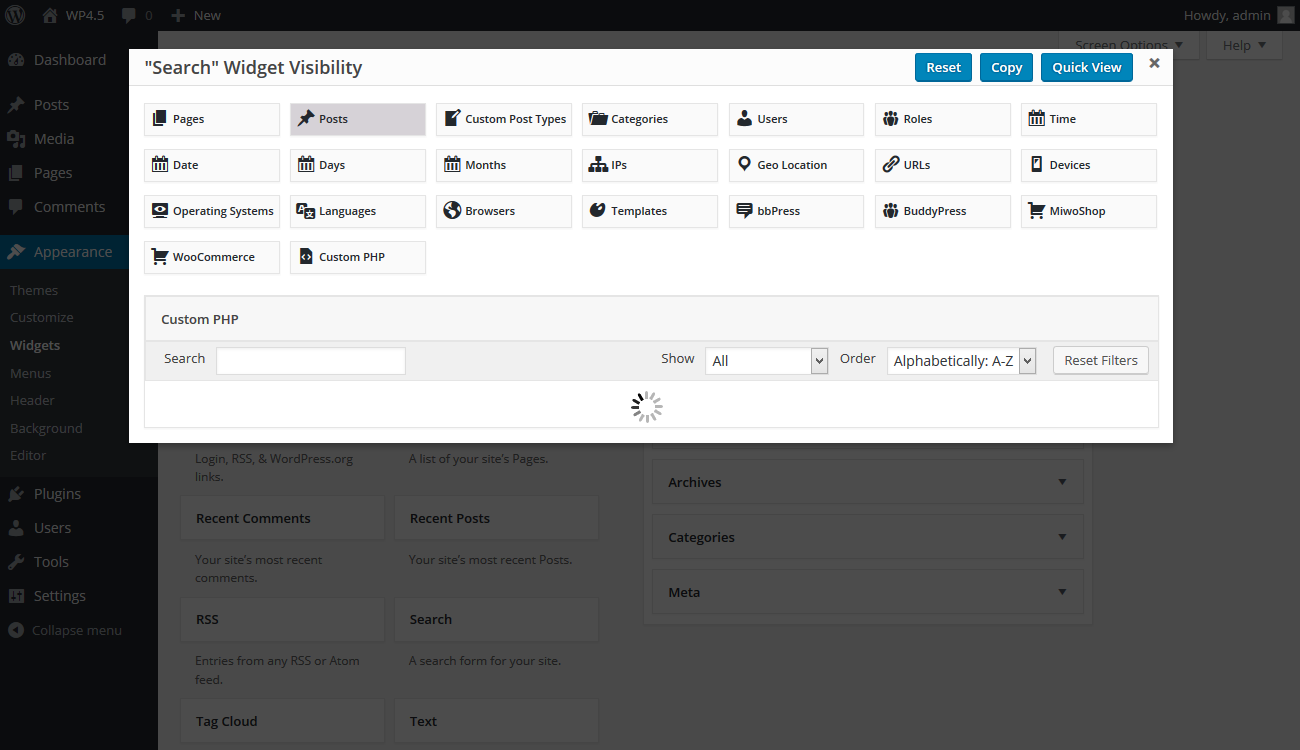Select the Geo Location filter

[x=796, y=165]
